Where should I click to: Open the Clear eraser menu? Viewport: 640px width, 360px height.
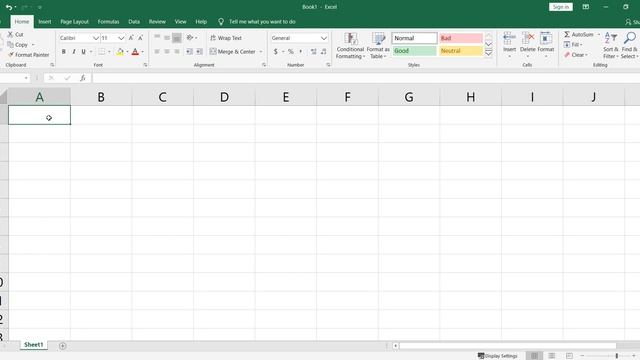coord(576,55)
